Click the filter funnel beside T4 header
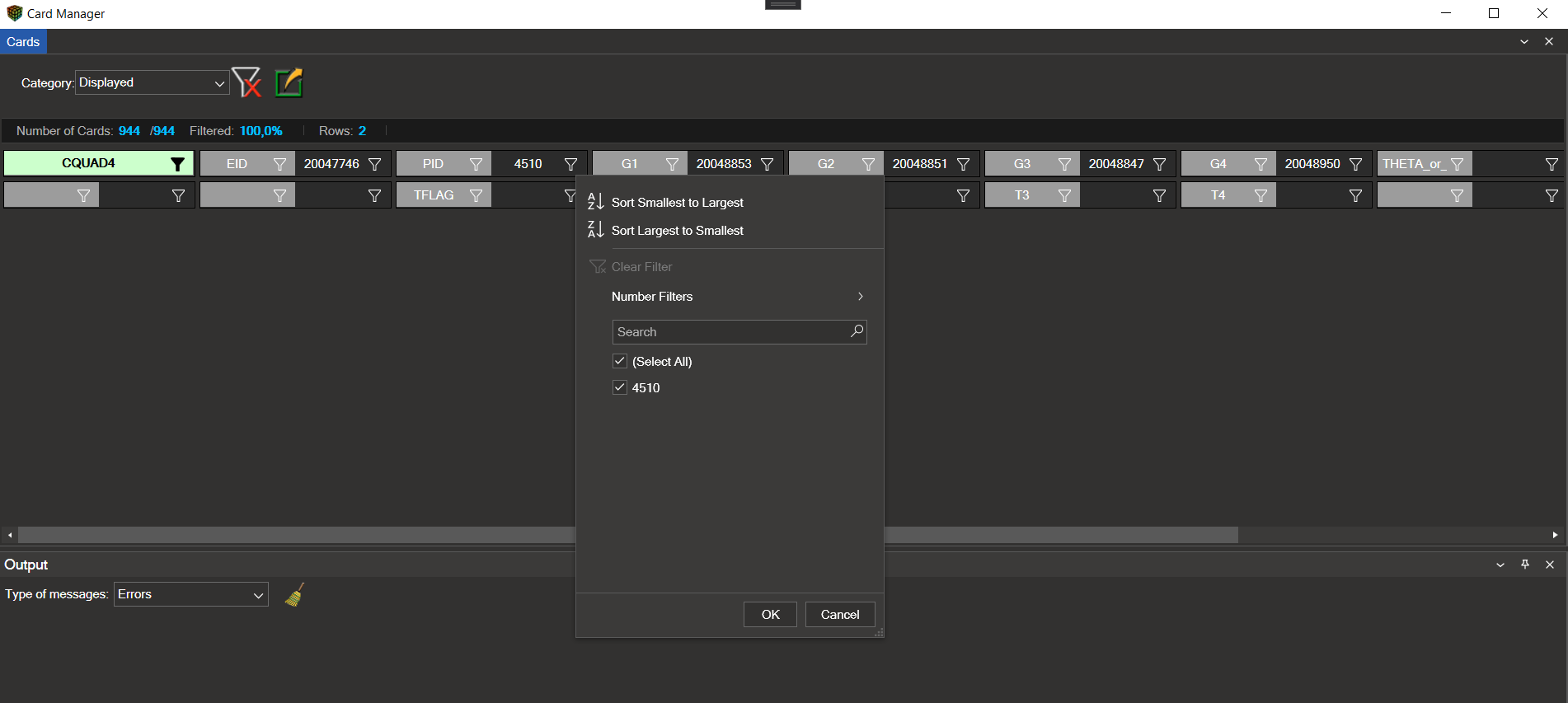Image resolution: width=1568 pixels, height=703 pixels. click(1261, 195)
